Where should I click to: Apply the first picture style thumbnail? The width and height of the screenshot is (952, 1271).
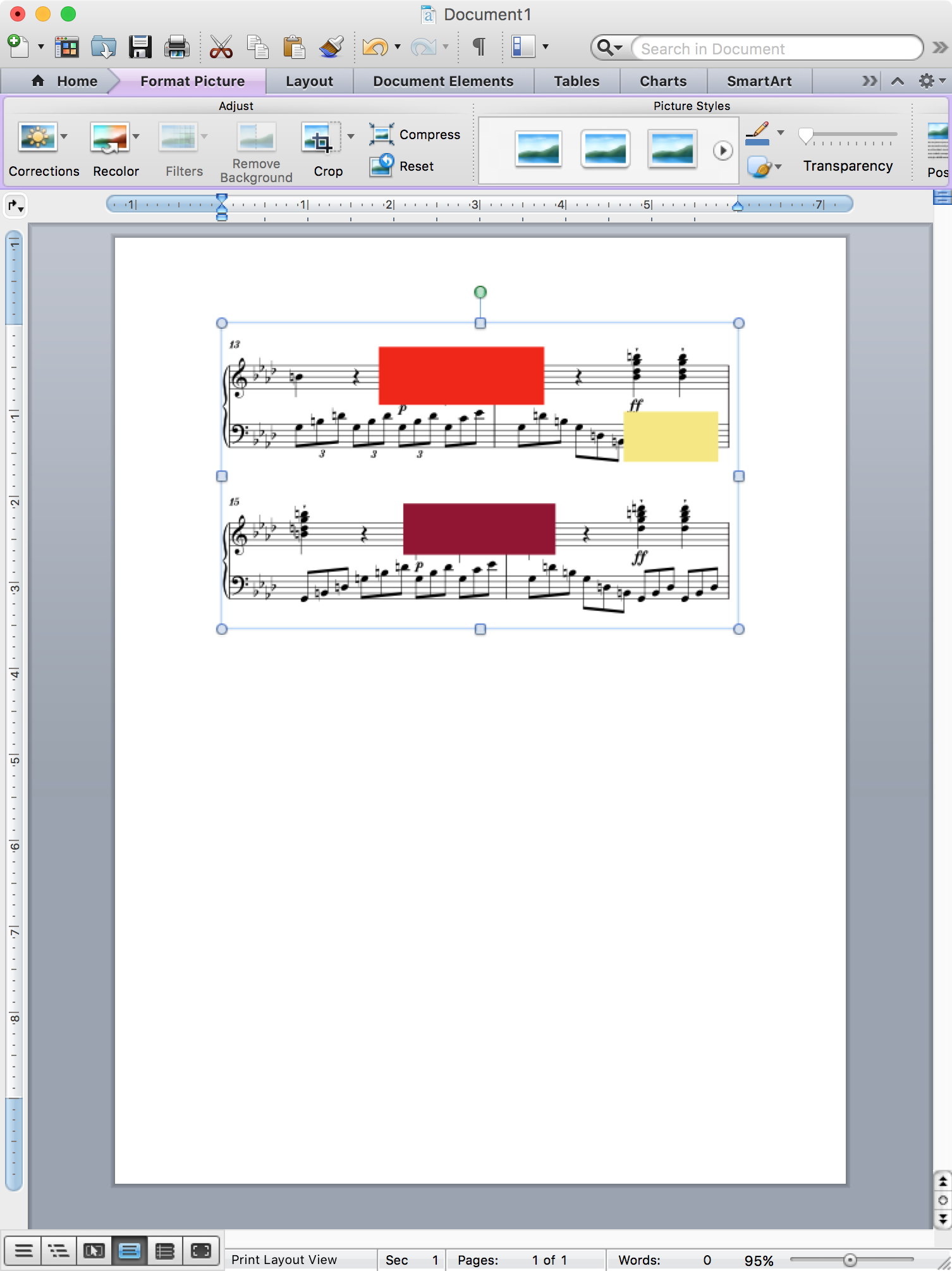(x=538, y=149)
